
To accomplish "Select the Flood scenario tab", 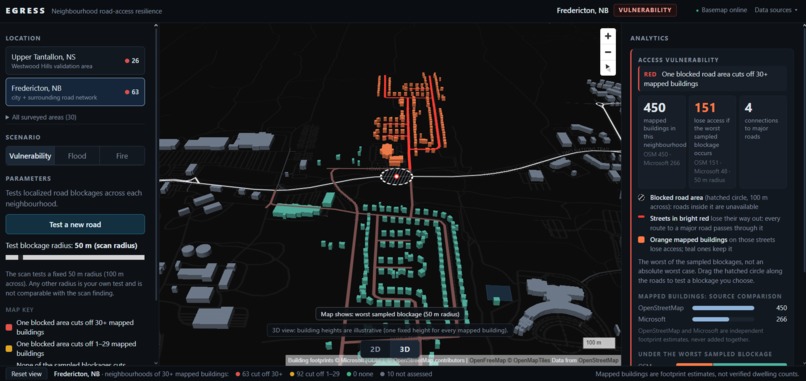I will tap(77, 156).
